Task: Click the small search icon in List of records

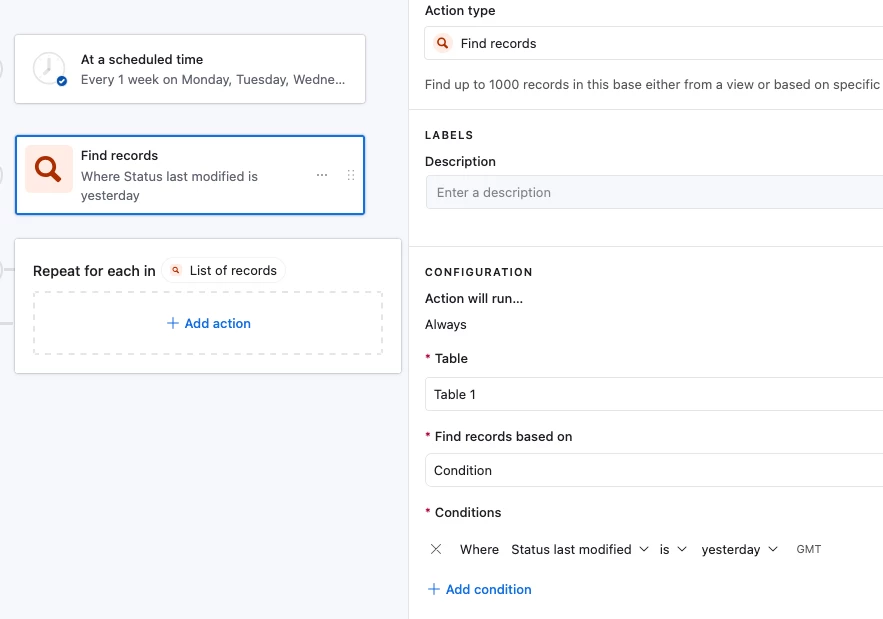Action: [x=176, y=271]
